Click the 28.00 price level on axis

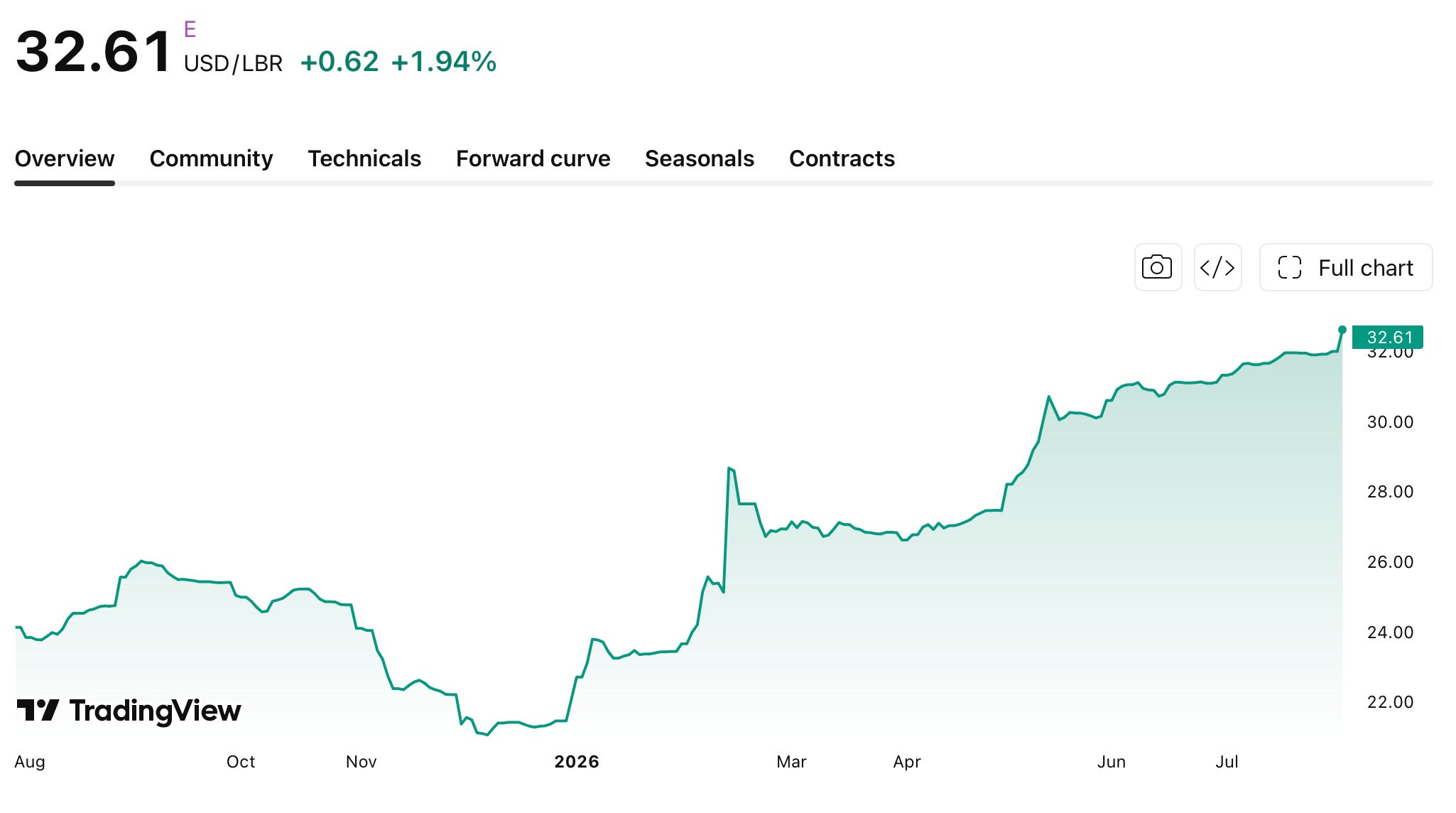[x=1390, y=492]
